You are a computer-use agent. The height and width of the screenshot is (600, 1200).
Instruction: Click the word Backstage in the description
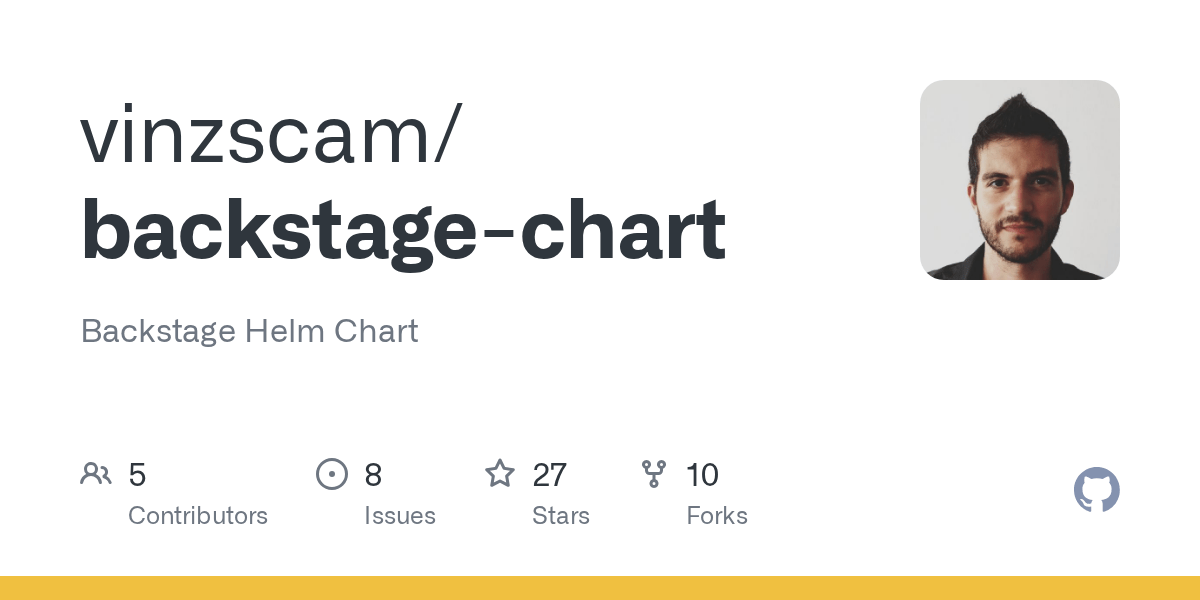157,331
